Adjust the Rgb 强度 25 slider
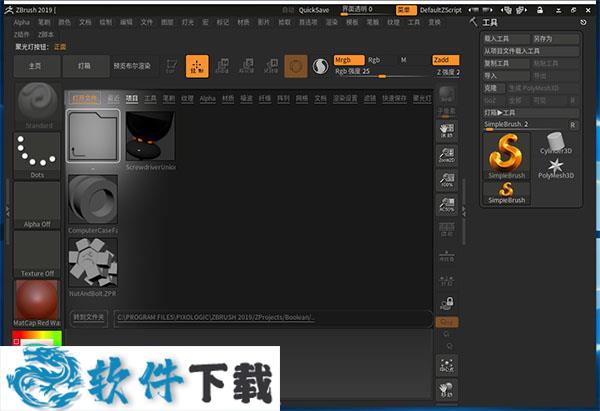The width and height of the screenshot is (600, 411). click(381, 73)
